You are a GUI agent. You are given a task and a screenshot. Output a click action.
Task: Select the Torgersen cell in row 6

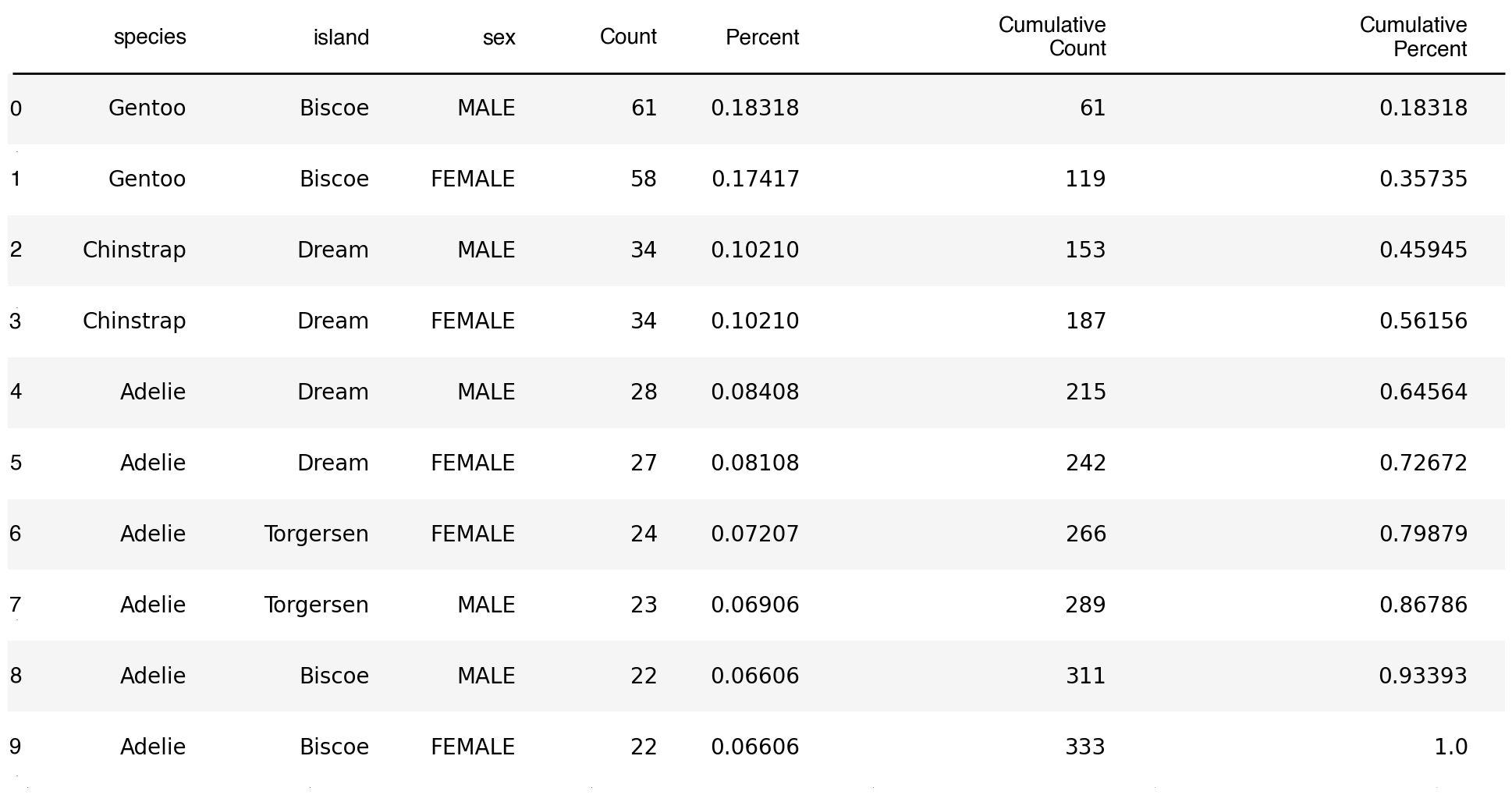click(x=316, y=534)
